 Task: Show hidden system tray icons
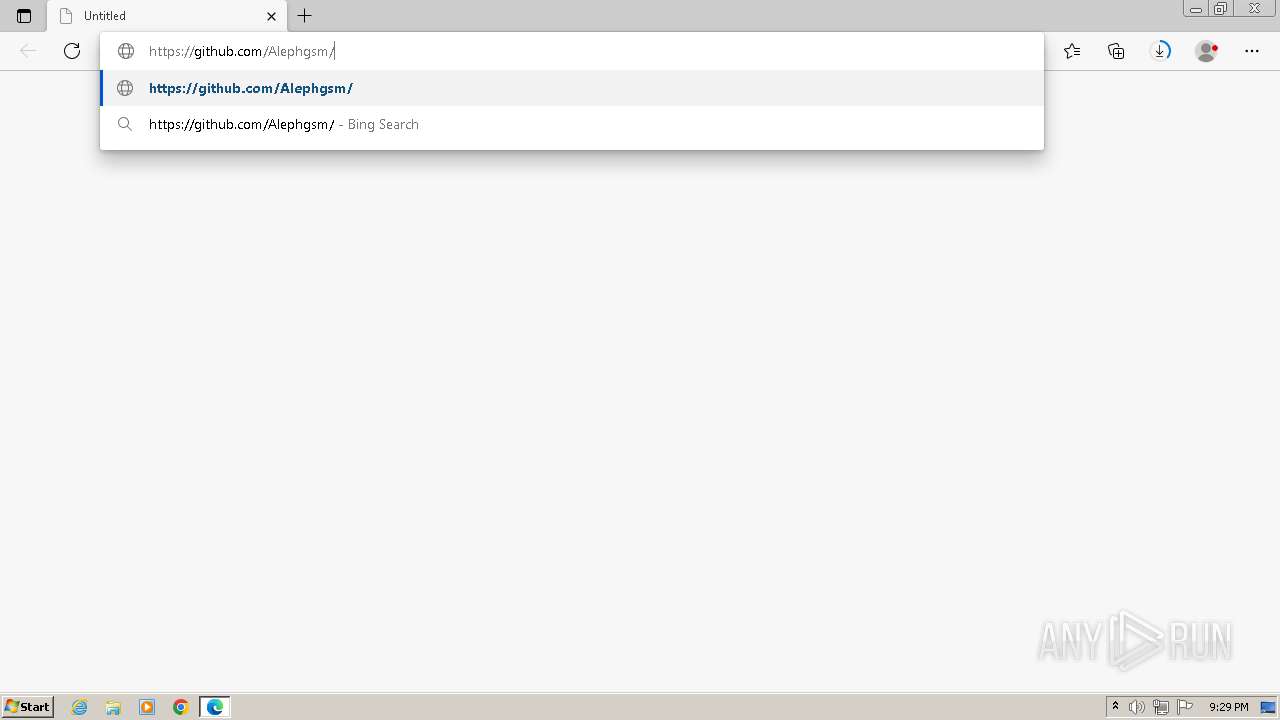[x=1115, y=707]
